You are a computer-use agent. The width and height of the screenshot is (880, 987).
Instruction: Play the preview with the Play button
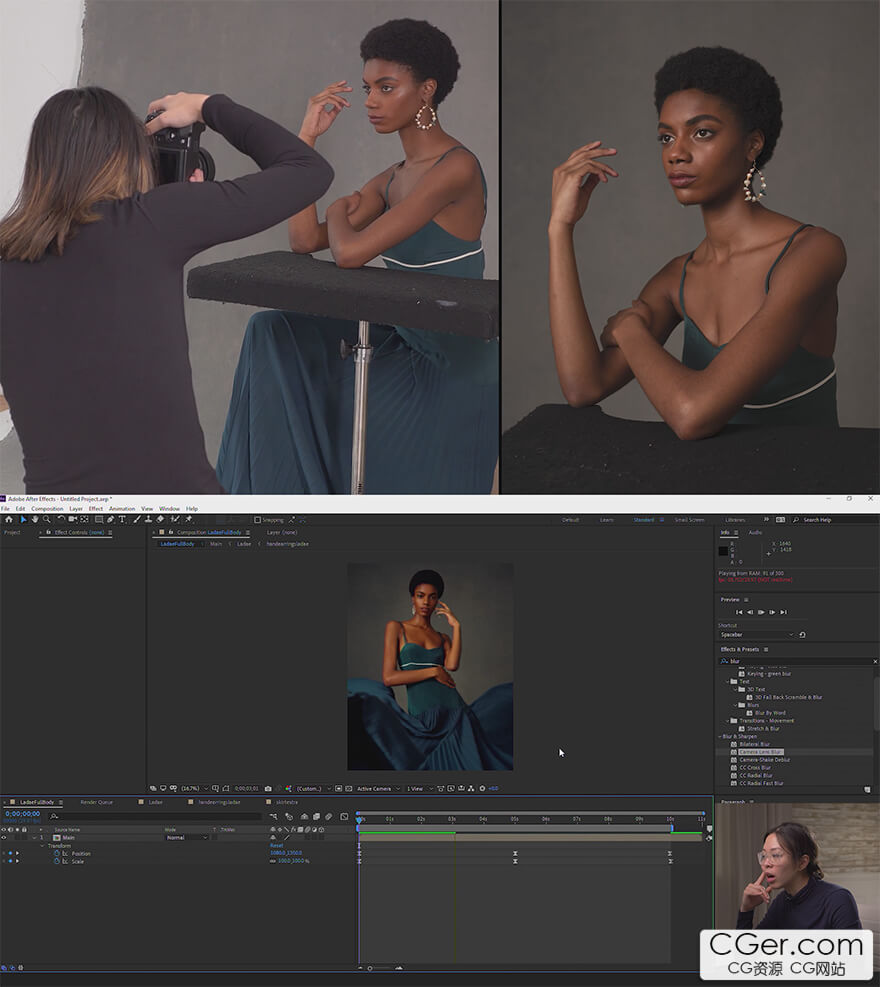click(x=761, y=612)
